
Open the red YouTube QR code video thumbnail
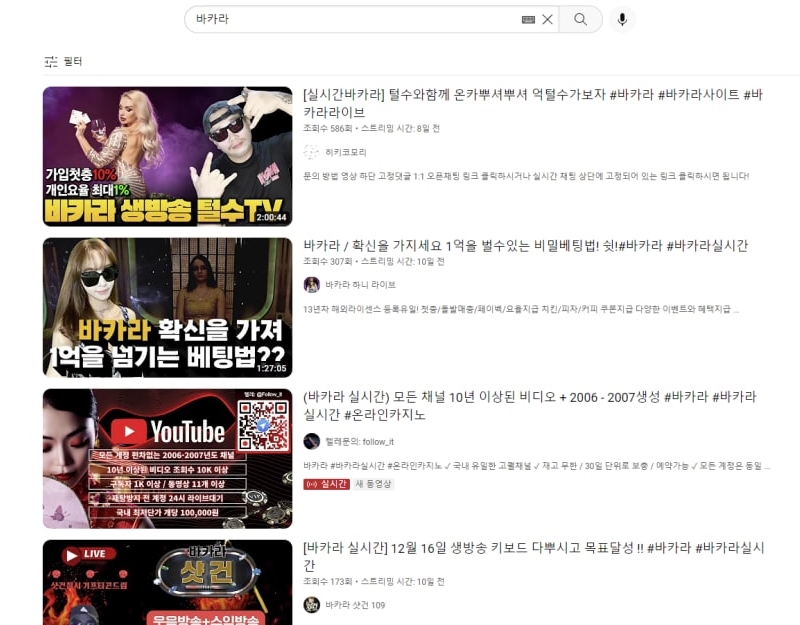click(167, 458)
